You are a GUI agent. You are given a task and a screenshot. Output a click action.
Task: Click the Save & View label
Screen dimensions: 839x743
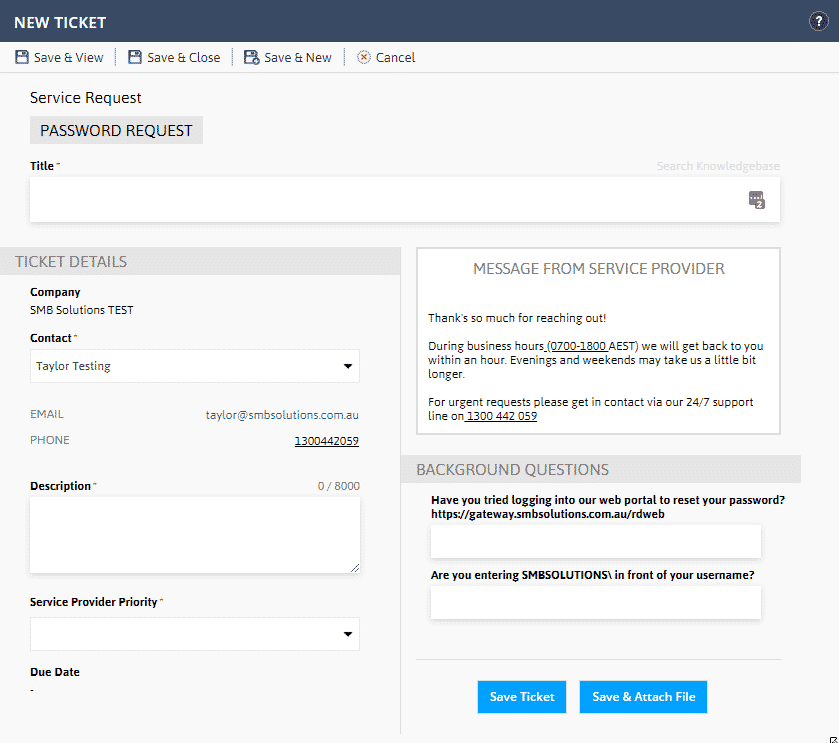[x=68, y=57]
